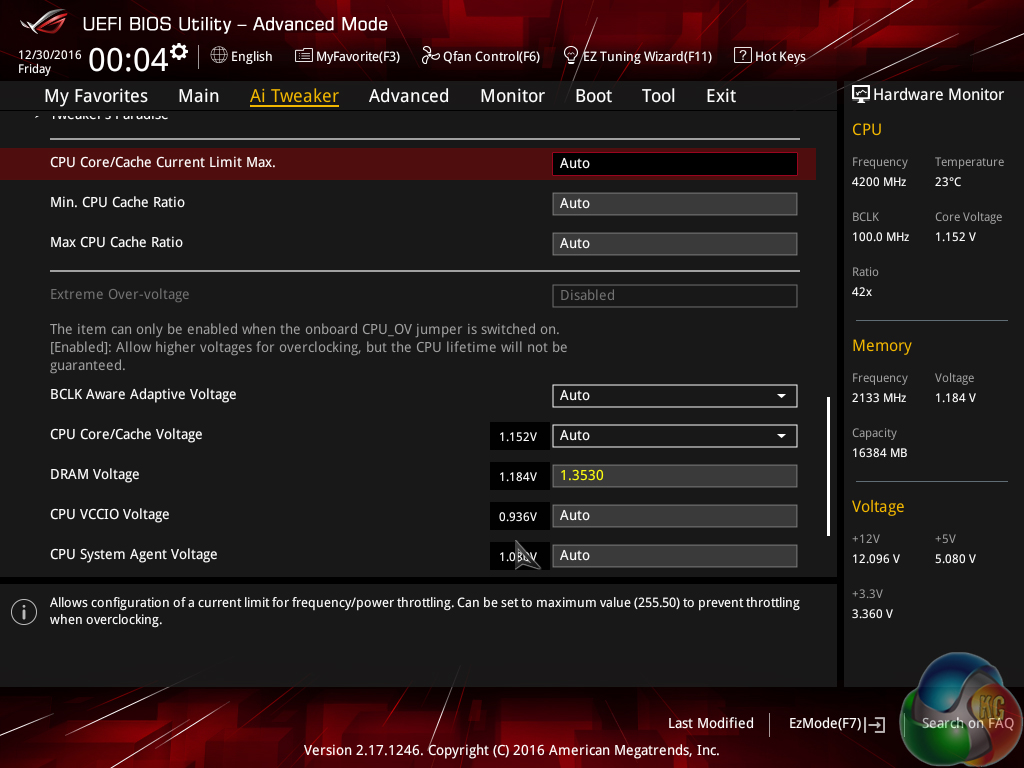Click the info icon in help panel
1024x768 pixels.
pyautogui.click(x=23, y=611)
